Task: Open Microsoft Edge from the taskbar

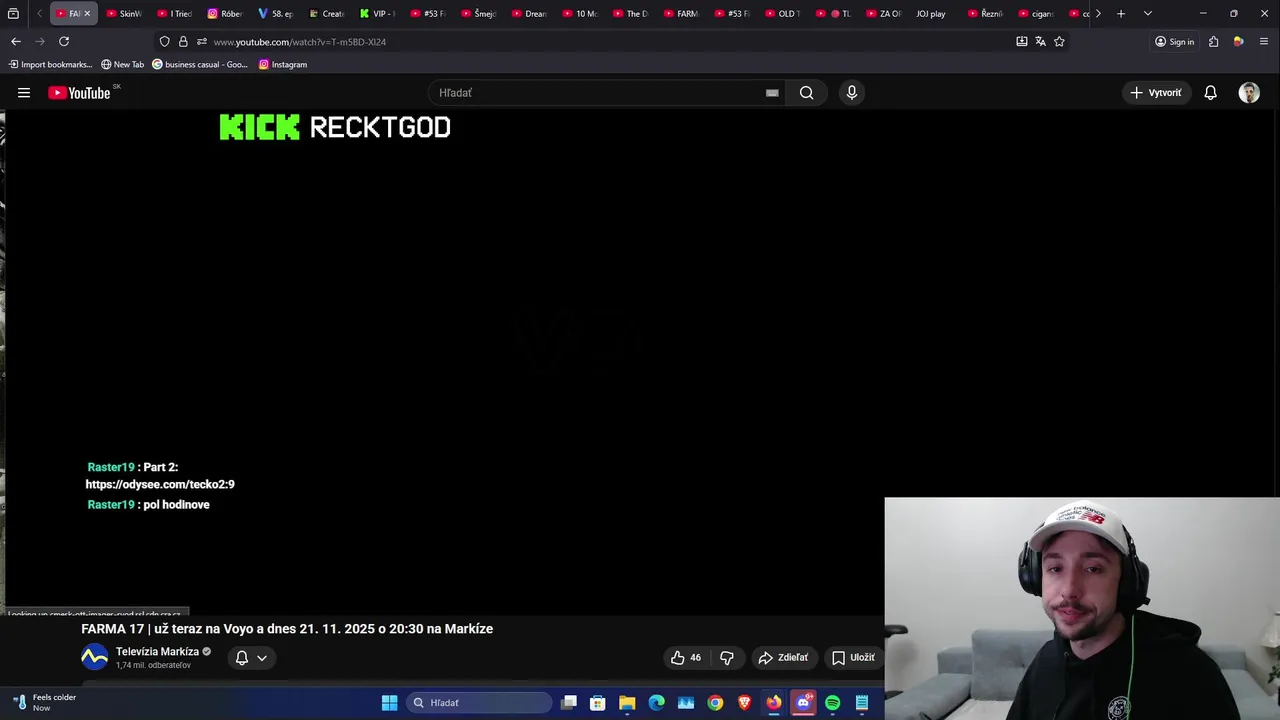Action: (656, 703)
